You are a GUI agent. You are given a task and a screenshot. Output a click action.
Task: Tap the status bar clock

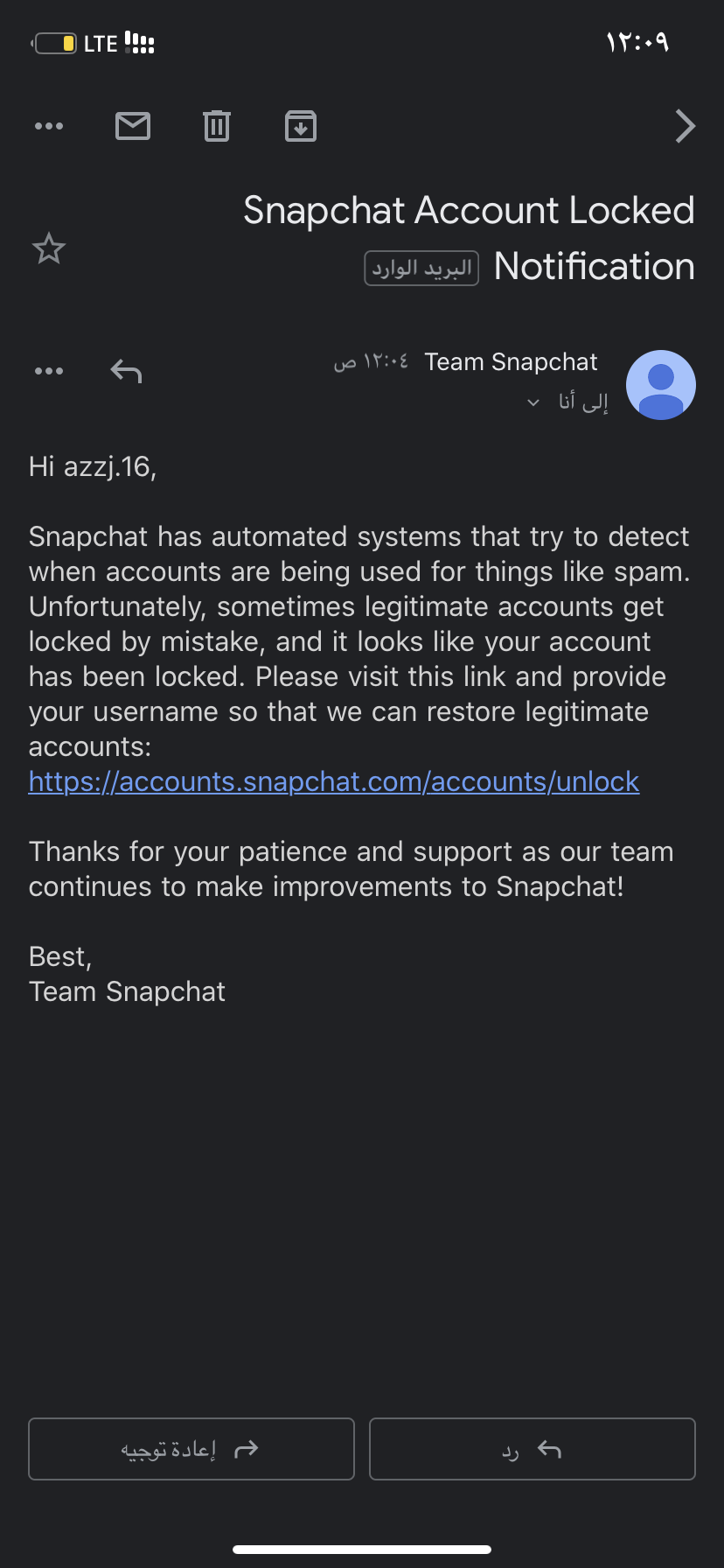tap(637, 42)
